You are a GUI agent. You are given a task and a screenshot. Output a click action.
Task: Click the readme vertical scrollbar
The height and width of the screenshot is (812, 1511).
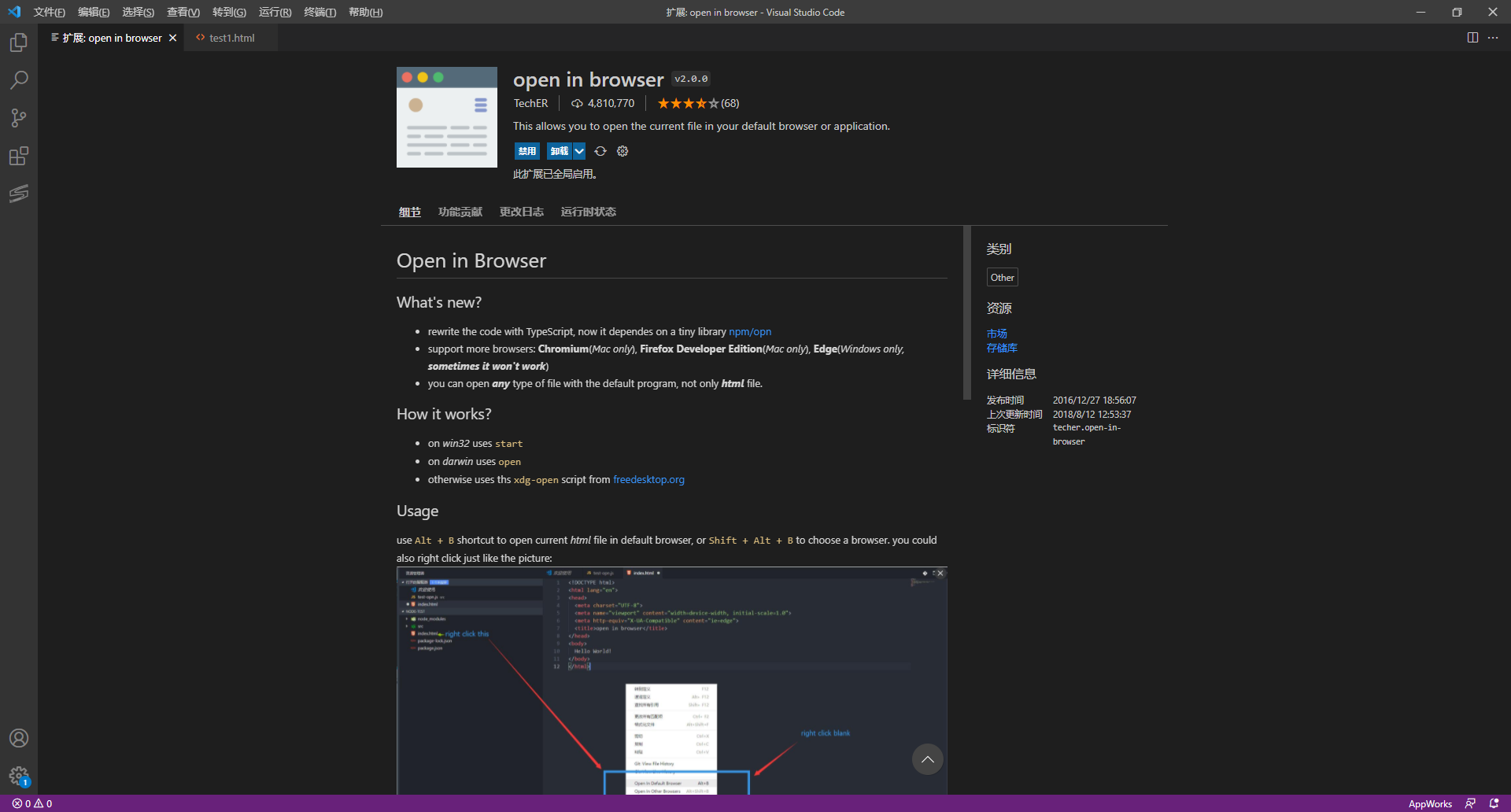(967, 312)
